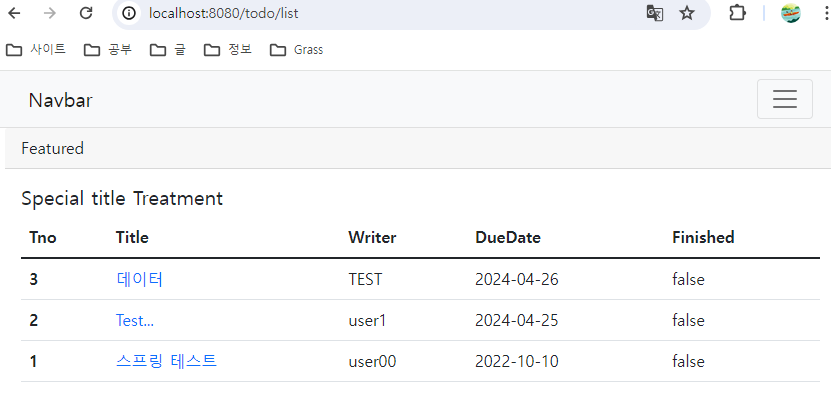Expand the navbar hamburger toggler
This screenshot has width=831, height=409.
(x=784, y=99)
